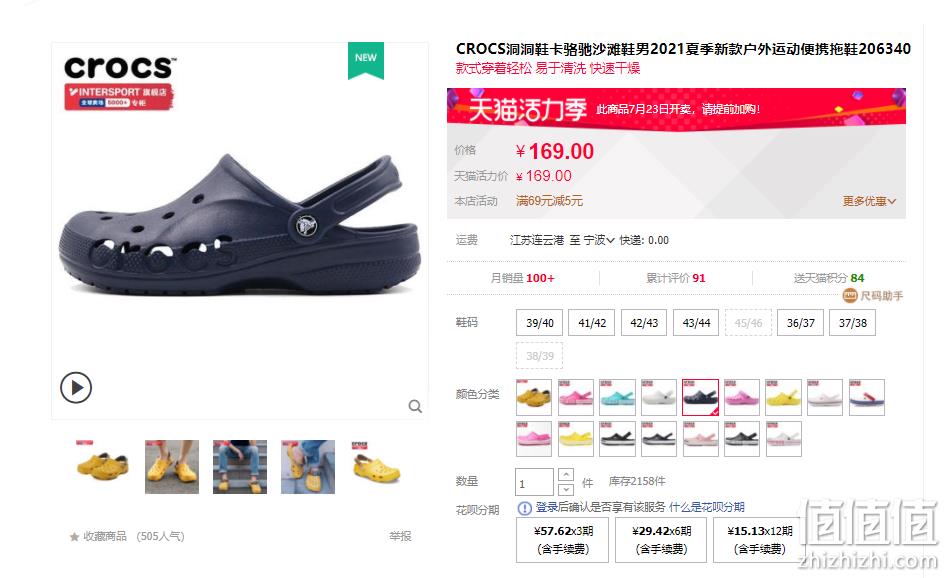947x578 pixels.
Task: Open the 什么是花呗分期 link
Action: coord(707,507)
